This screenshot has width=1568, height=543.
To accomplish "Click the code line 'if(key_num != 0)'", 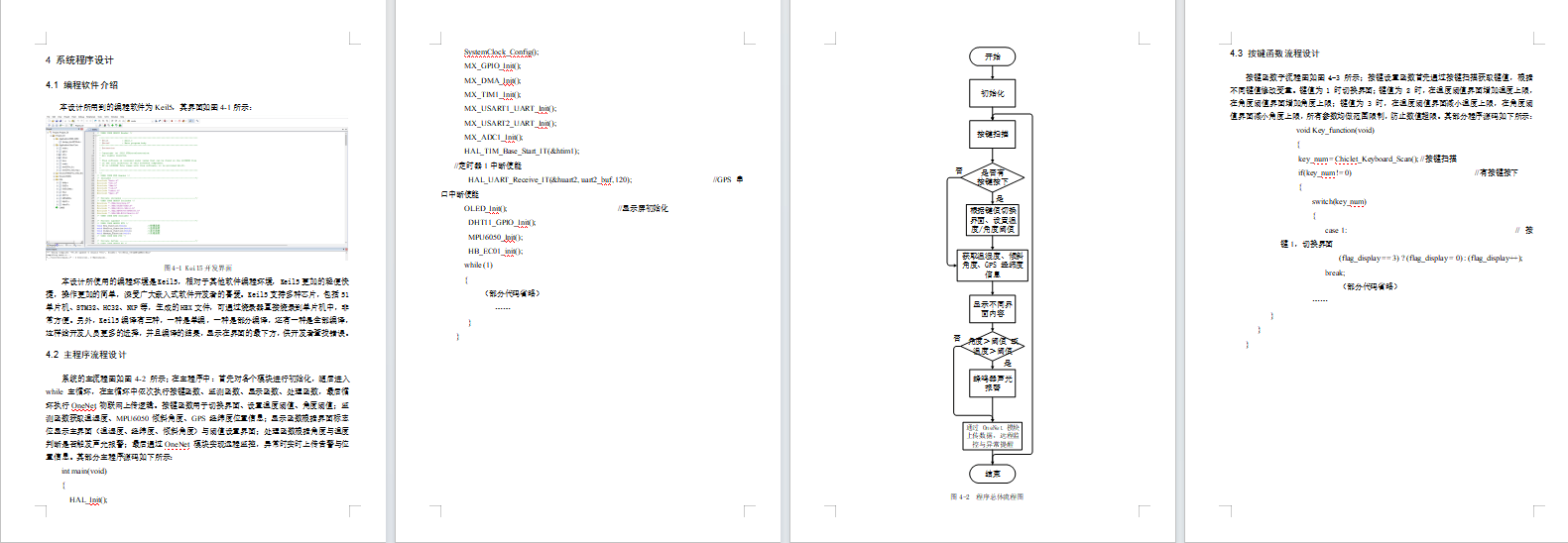I will (x=1325, y=173).
